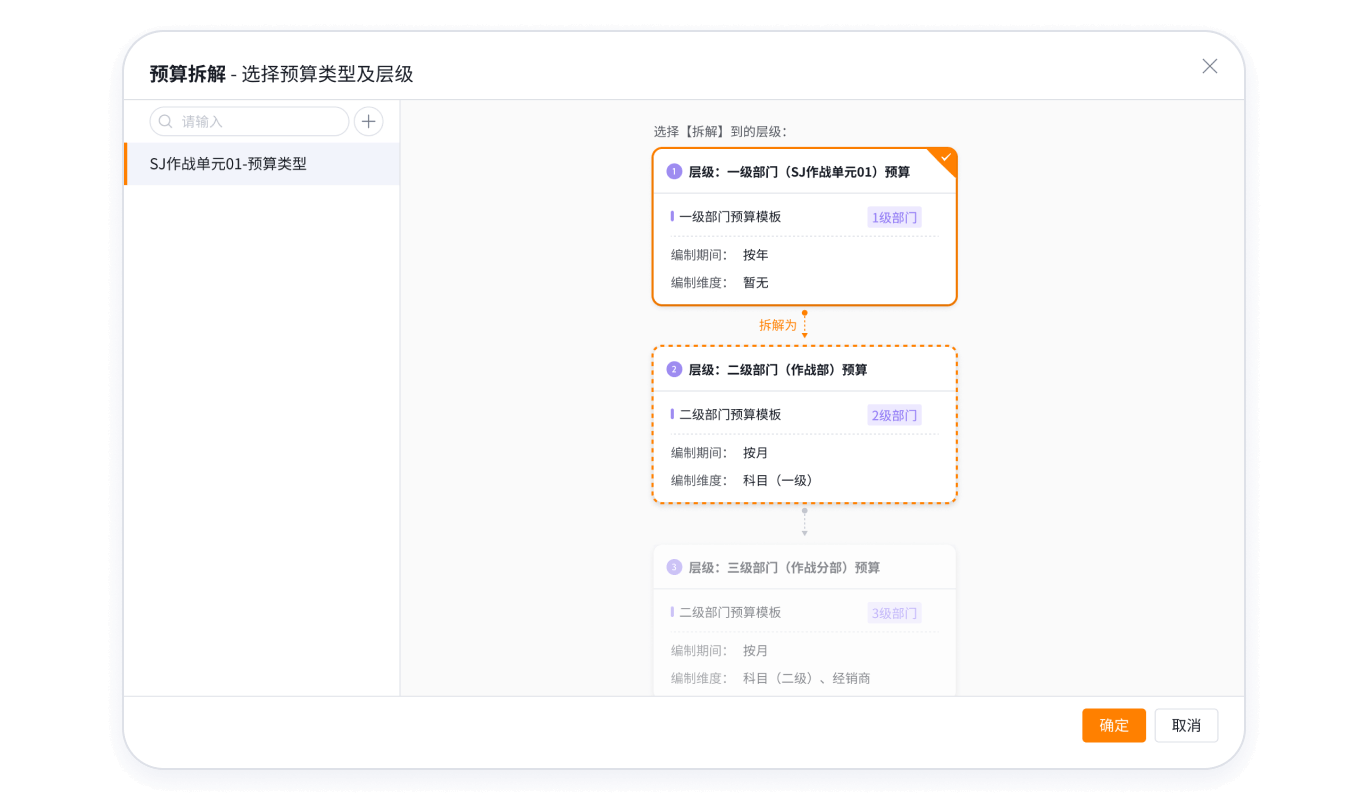Click the 拆解为 connector label
Screen dimensions: 1368x800
coord(777,326)
